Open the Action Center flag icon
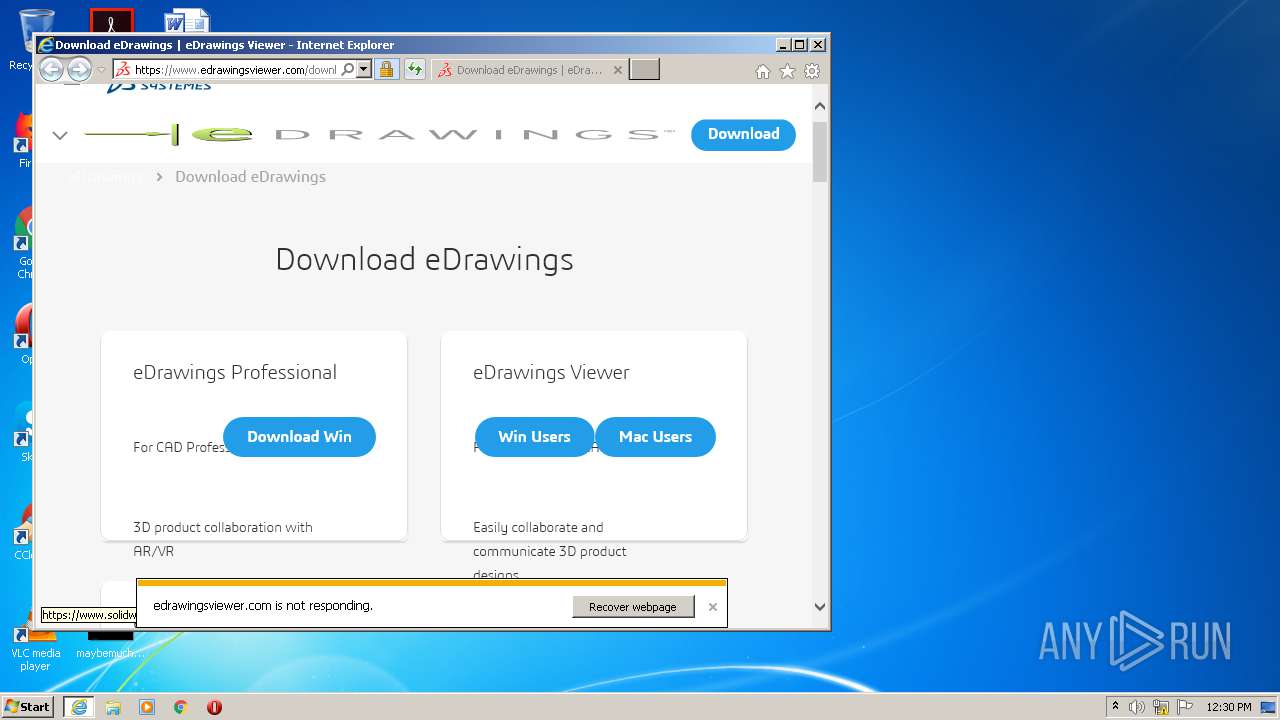Viewport: 1280px width, 720px height. [1185, 707]
